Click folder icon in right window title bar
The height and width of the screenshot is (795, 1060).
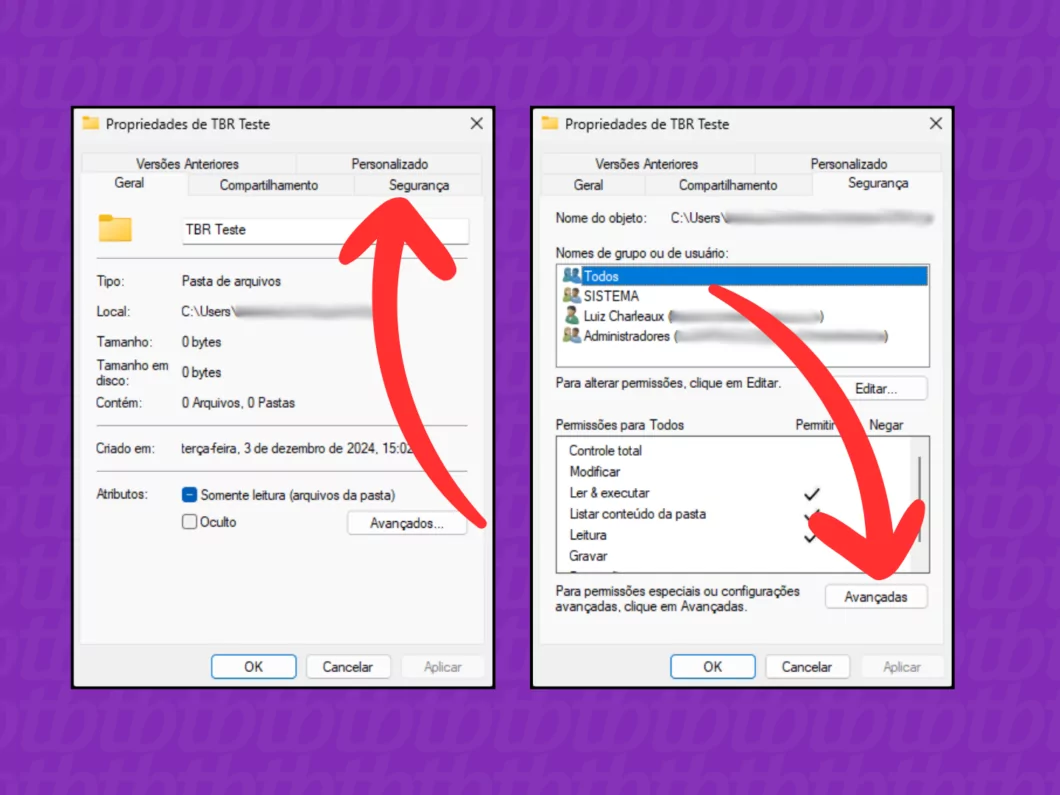(x=550, y=123)
